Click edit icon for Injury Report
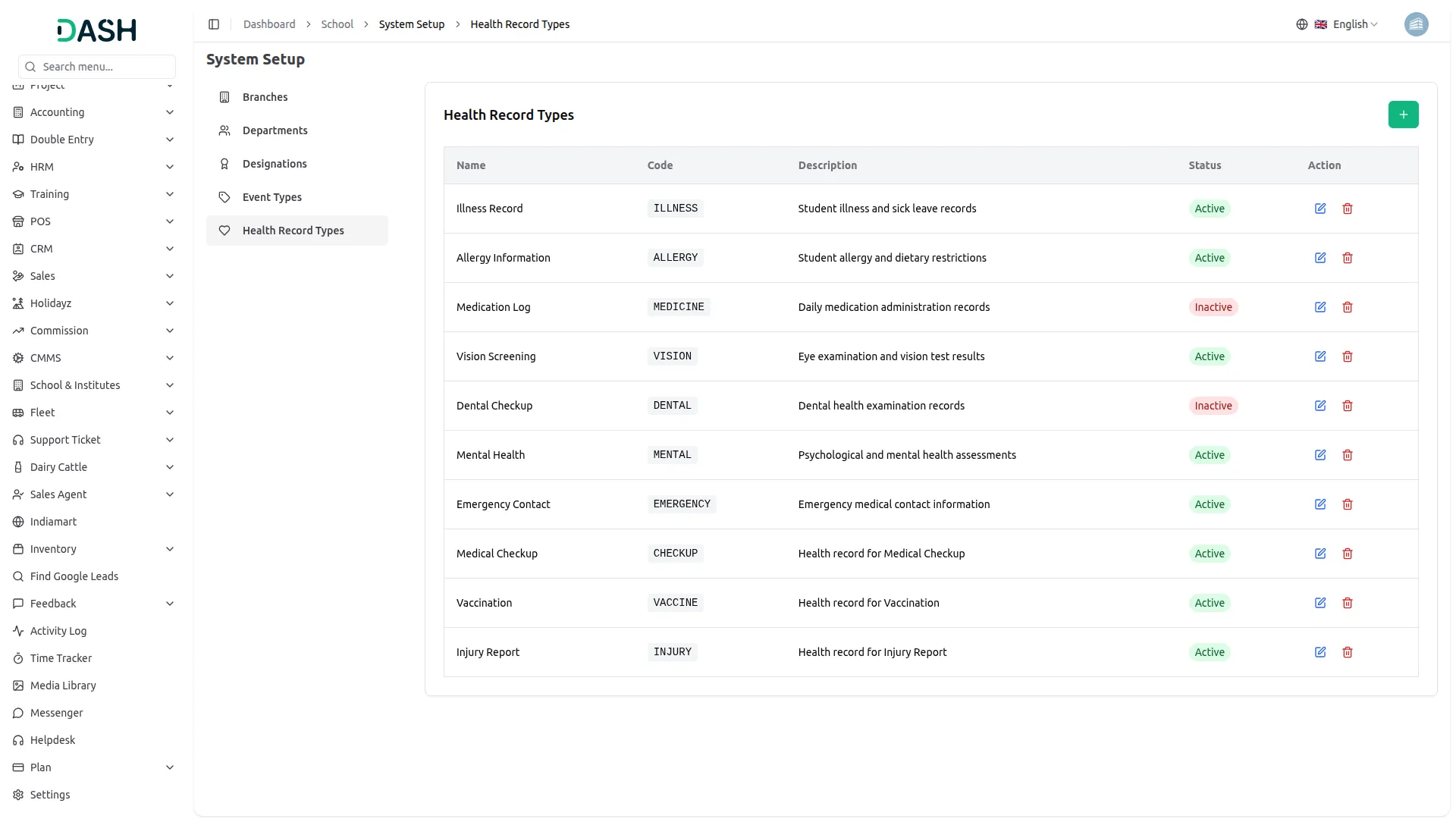 click(x=1320, y=652)
